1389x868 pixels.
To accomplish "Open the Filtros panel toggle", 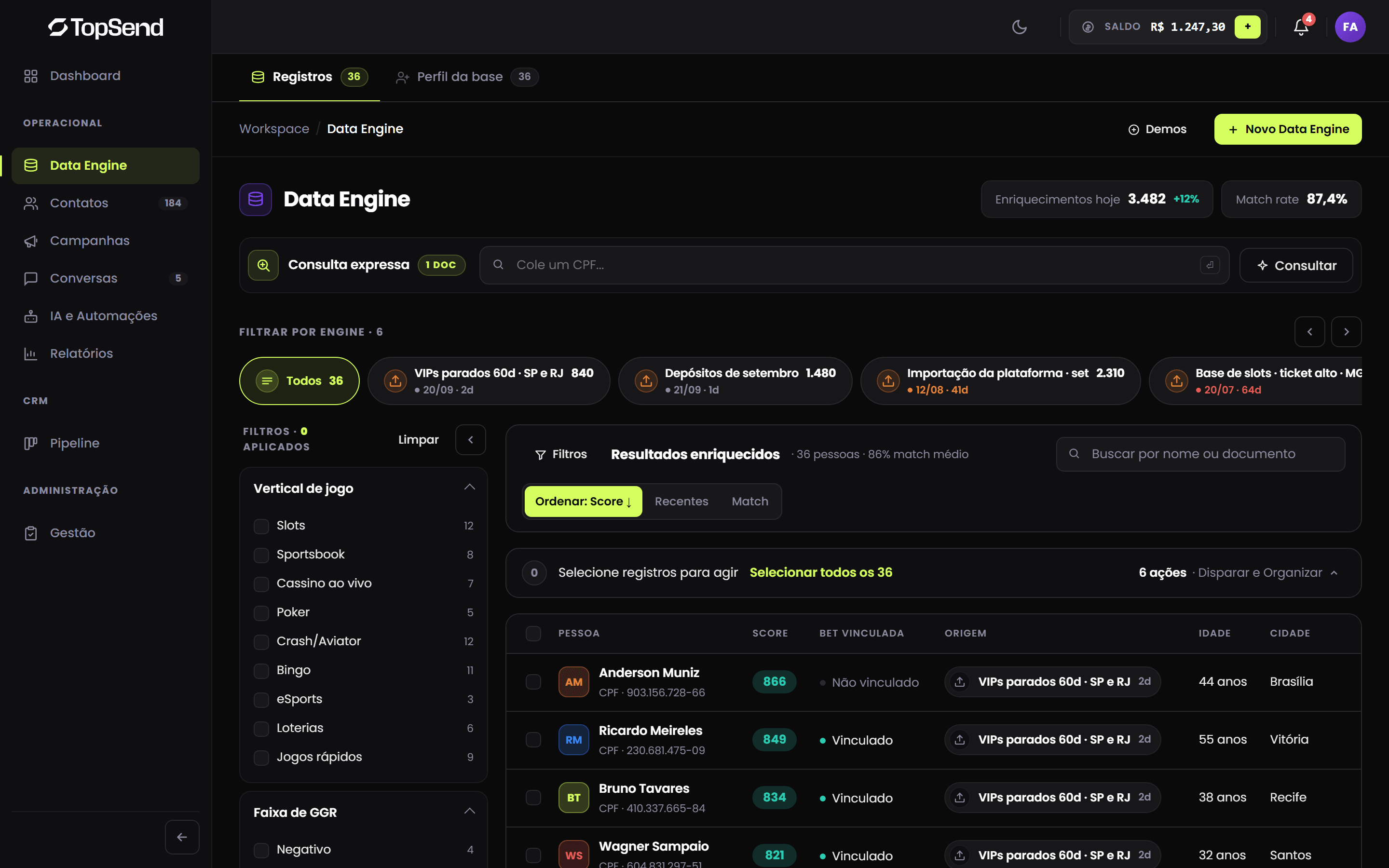I will click(561, 454).
